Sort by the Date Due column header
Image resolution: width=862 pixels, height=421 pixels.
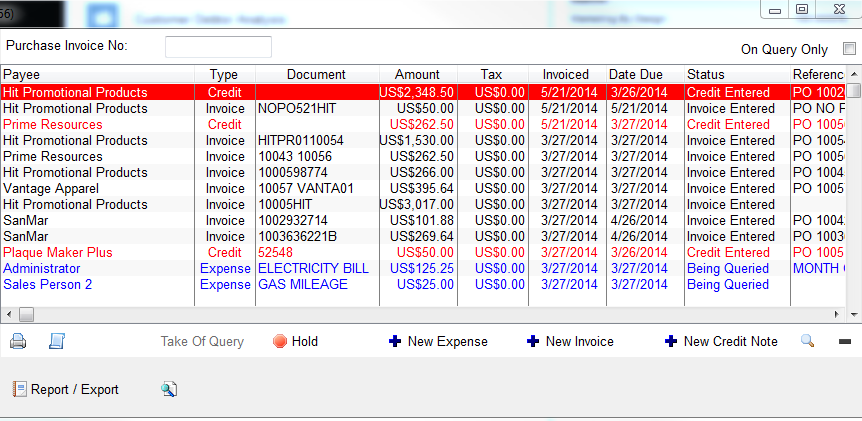(x=645, y=74)
